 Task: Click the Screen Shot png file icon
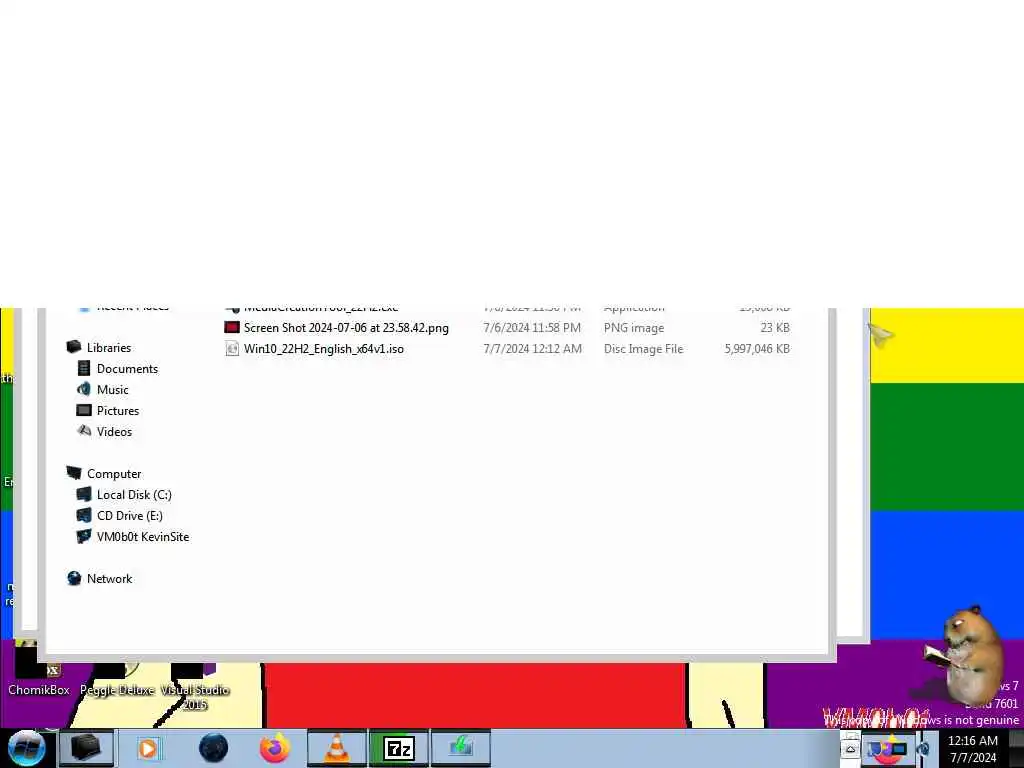point(232,328)
